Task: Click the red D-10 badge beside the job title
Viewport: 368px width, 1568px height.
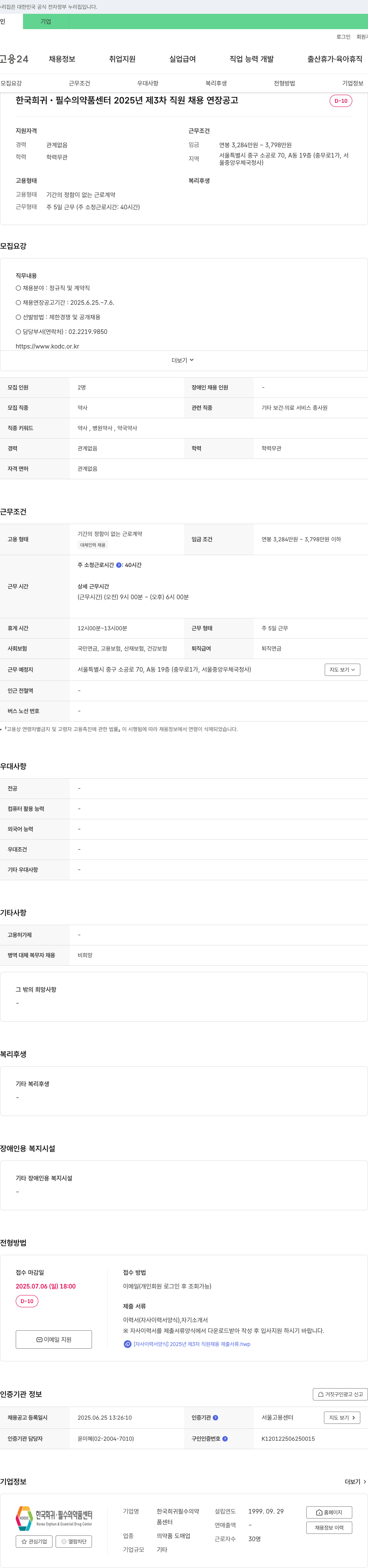Action: tap(341, 101)
